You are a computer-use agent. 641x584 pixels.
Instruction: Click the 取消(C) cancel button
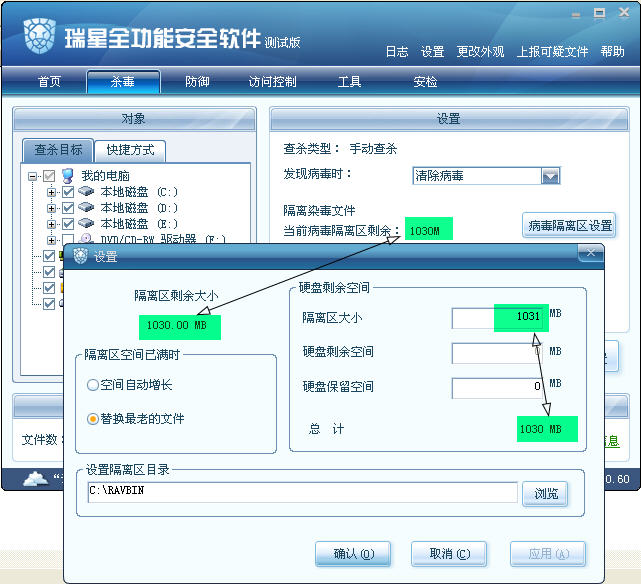(x=449, y=554)
